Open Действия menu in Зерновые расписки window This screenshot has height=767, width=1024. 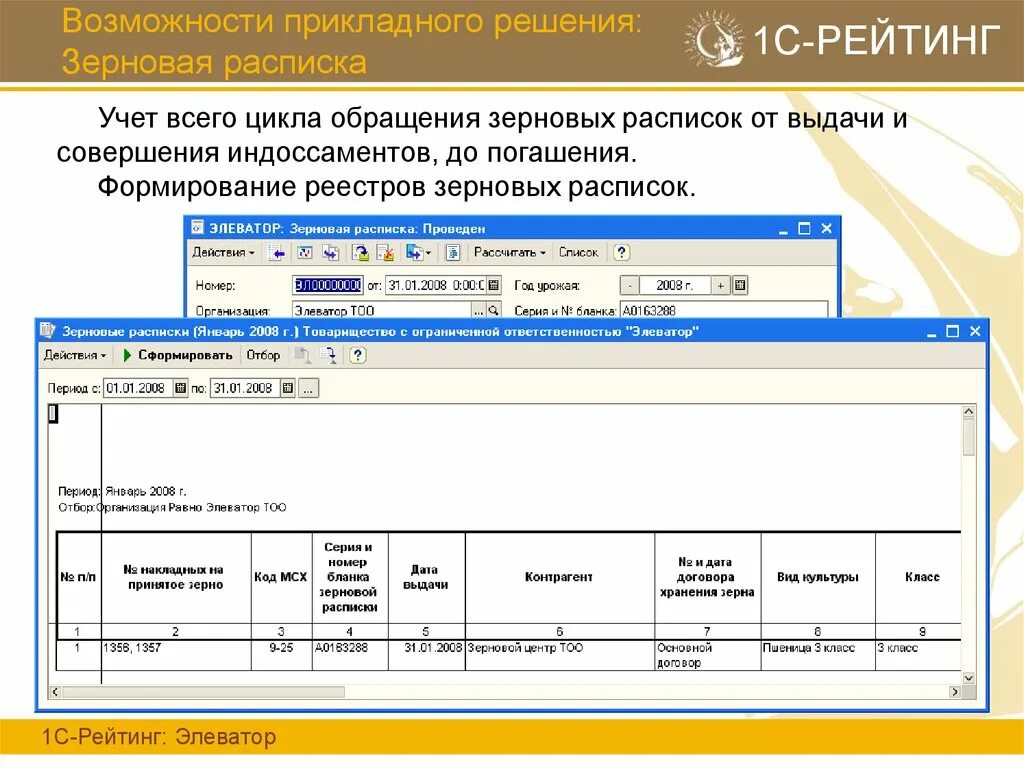[x=74, y=355]
